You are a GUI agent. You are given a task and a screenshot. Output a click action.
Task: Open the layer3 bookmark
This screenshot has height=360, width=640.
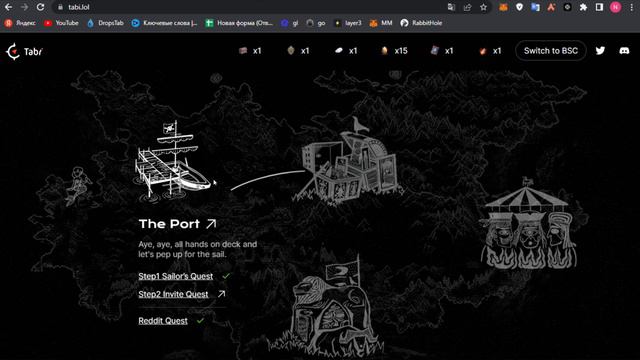pos(348,23)
